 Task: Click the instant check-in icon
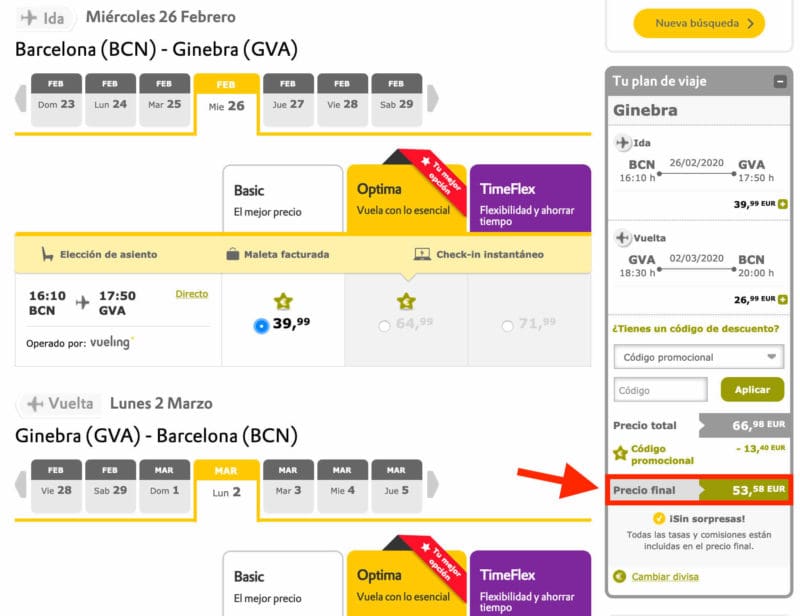pyautogui.click(x=423, y=255)
